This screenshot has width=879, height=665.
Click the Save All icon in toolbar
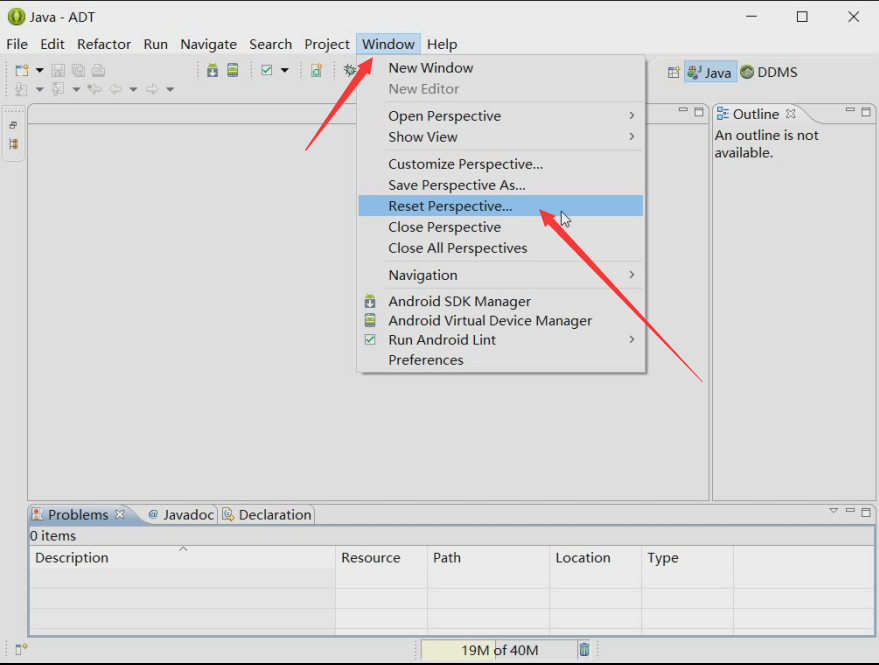[78, 71]
